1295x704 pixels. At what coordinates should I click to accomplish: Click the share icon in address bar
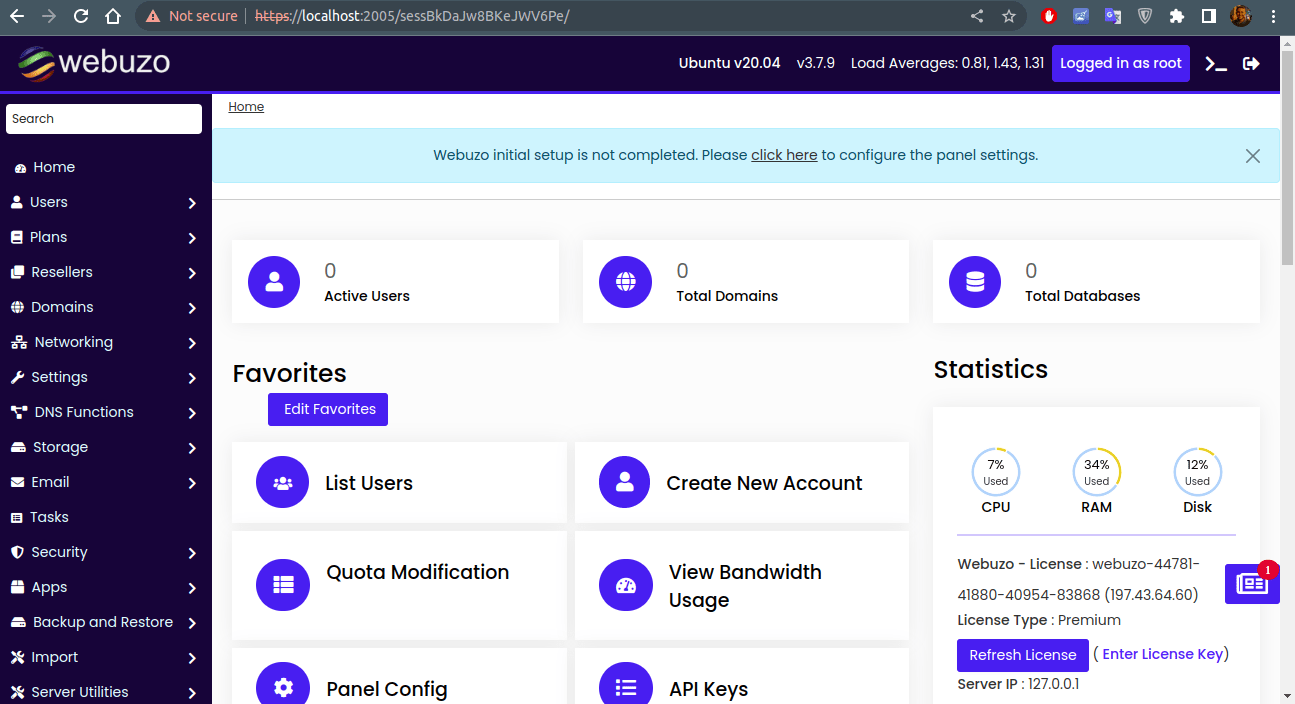point(977,16)
